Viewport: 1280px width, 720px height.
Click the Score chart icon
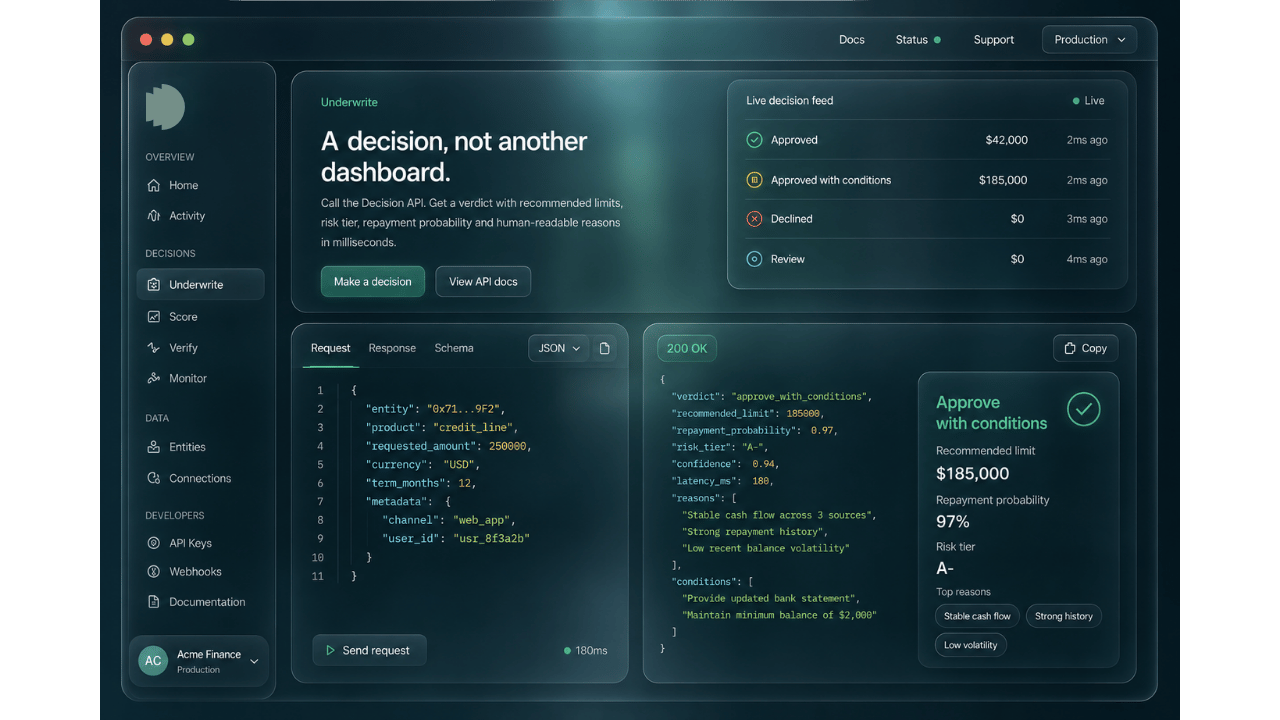coord(154,316)
